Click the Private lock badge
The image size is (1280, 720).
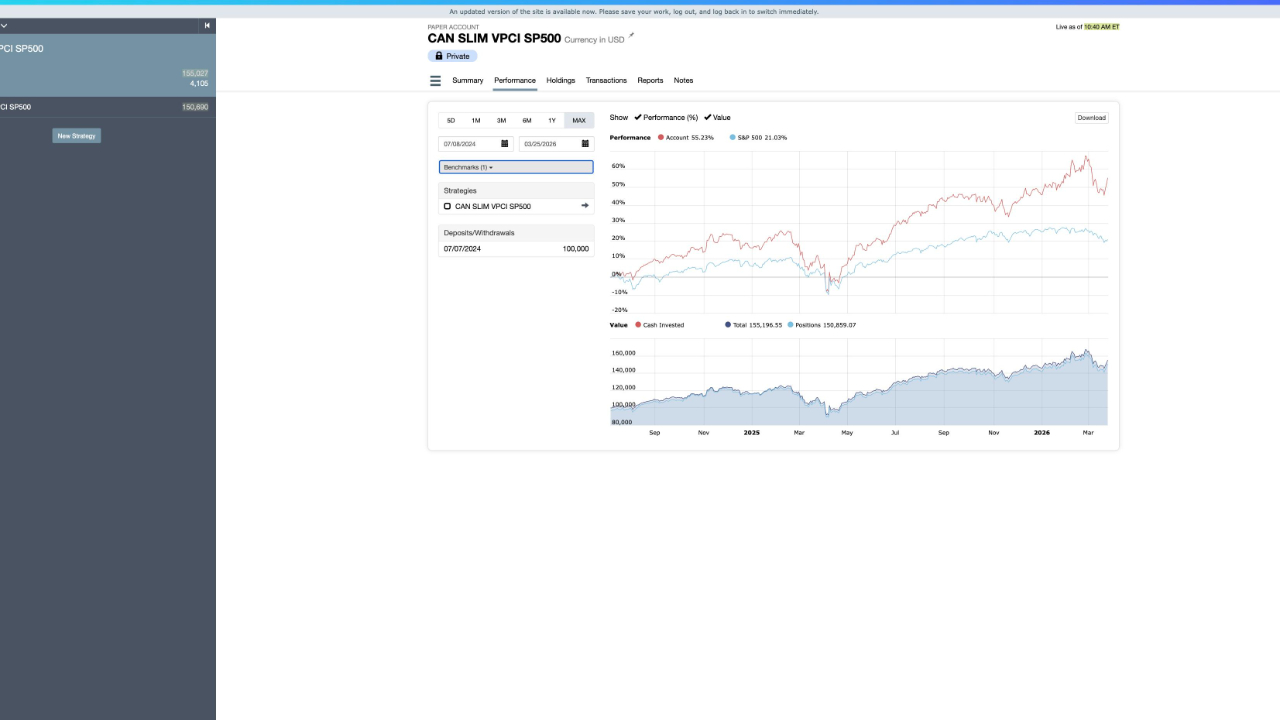[452, 56]
